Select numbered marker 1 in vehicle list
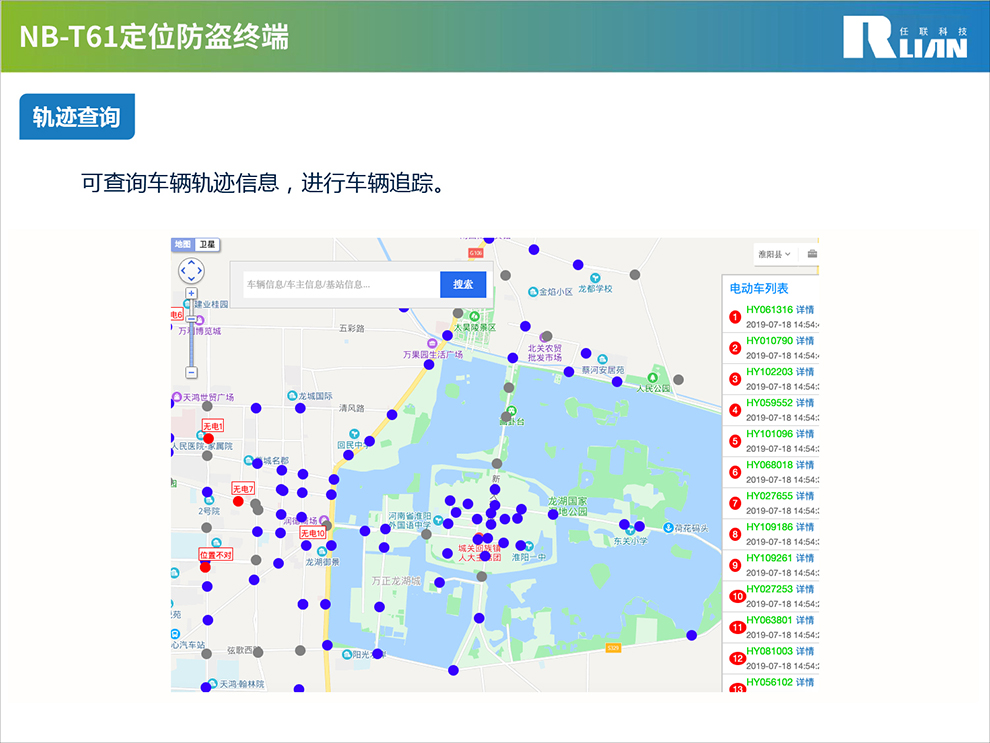 click(735, 318)
